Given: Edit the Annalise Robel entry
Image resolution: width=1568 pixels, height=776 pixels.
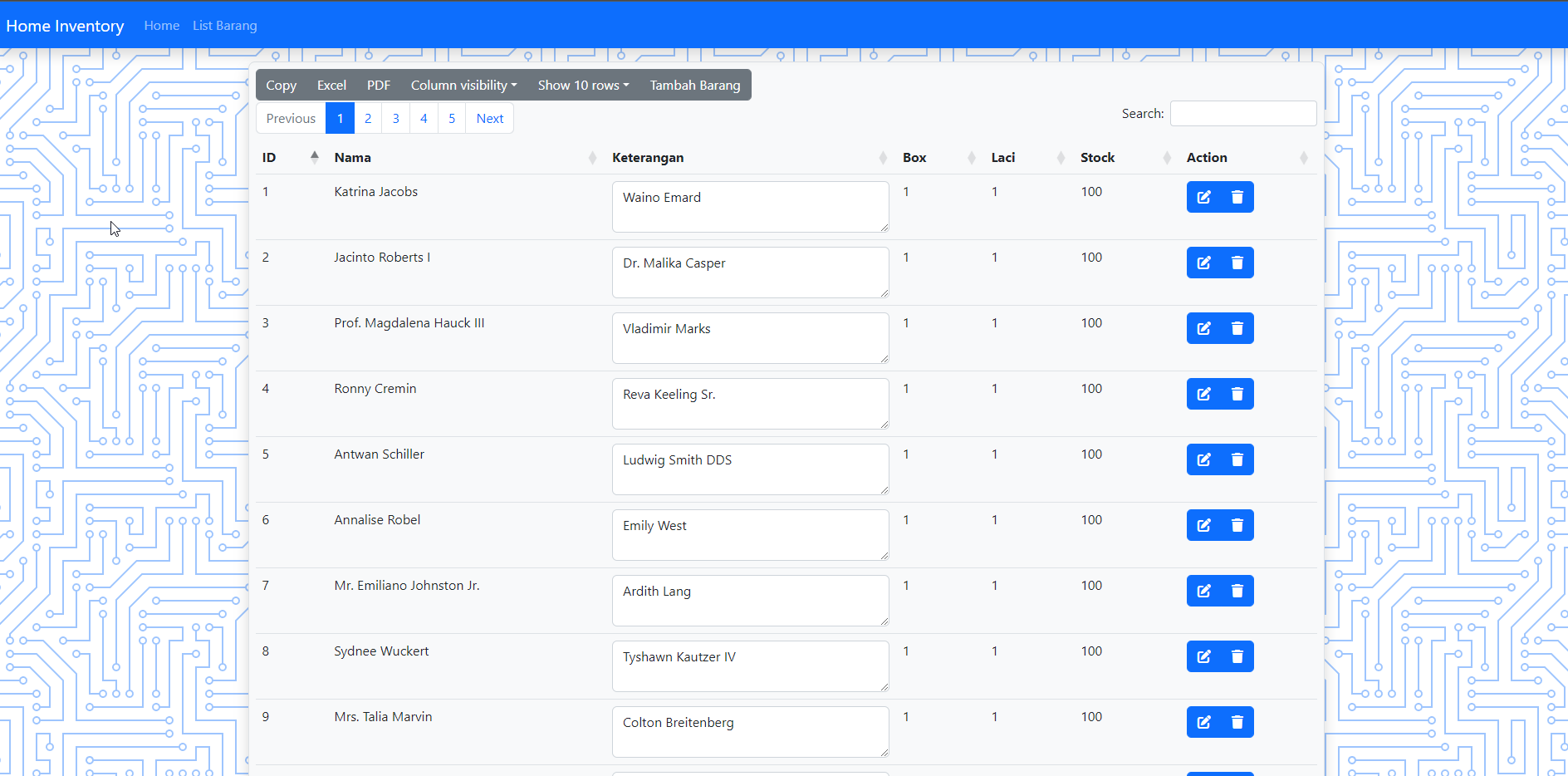Looking at the screenshot, I should tap(1203, 525).
